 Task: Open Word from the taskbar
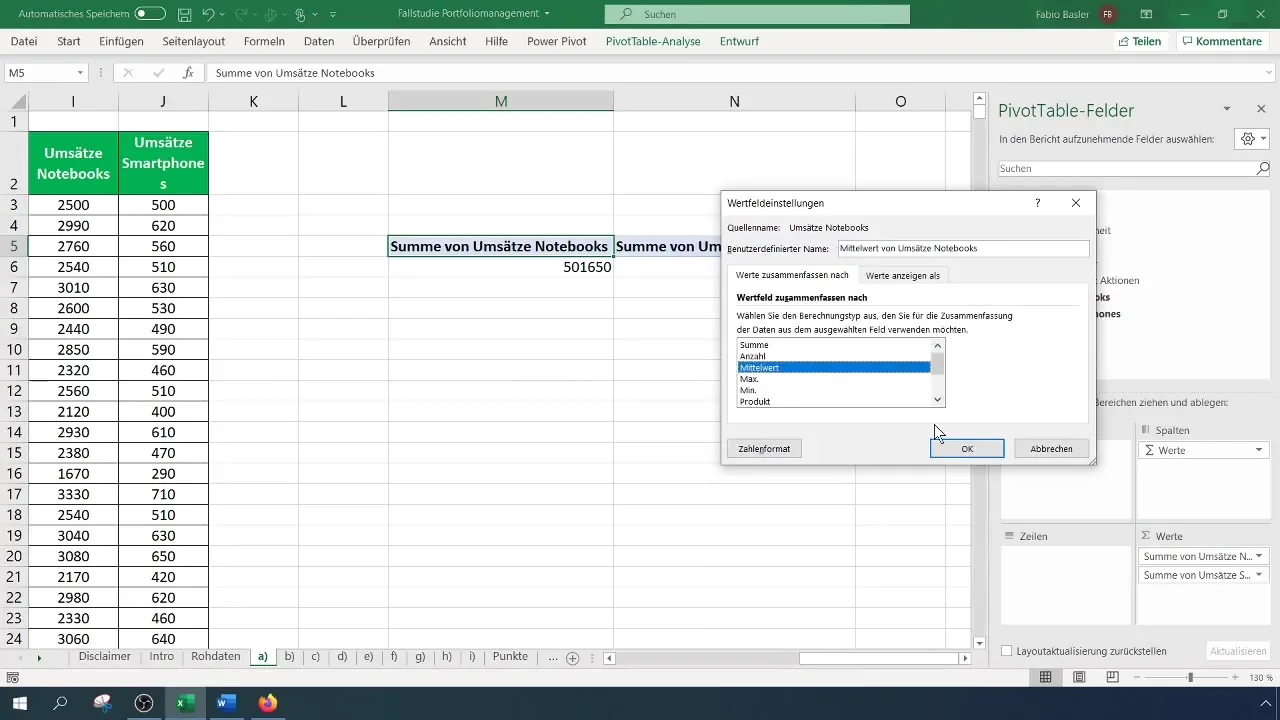pos(225,703)
